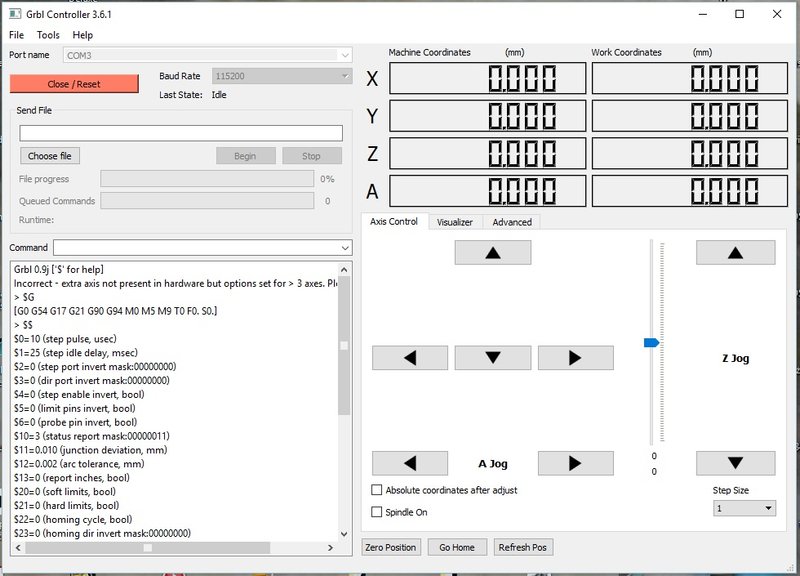Switch to the Visualizer tab
800x576 pixels.
click(455, 222)
